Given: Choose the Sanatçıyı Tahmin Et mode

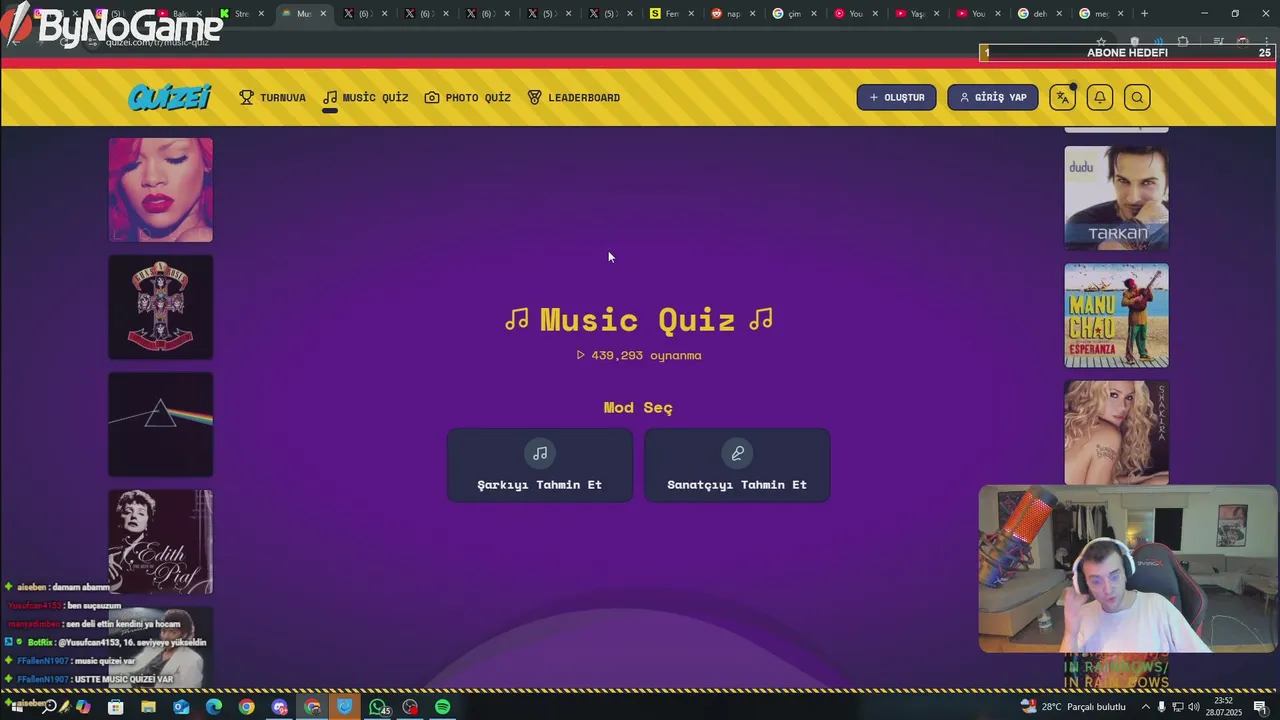Looking at the screenshot, I should click(x=737, y=465).
